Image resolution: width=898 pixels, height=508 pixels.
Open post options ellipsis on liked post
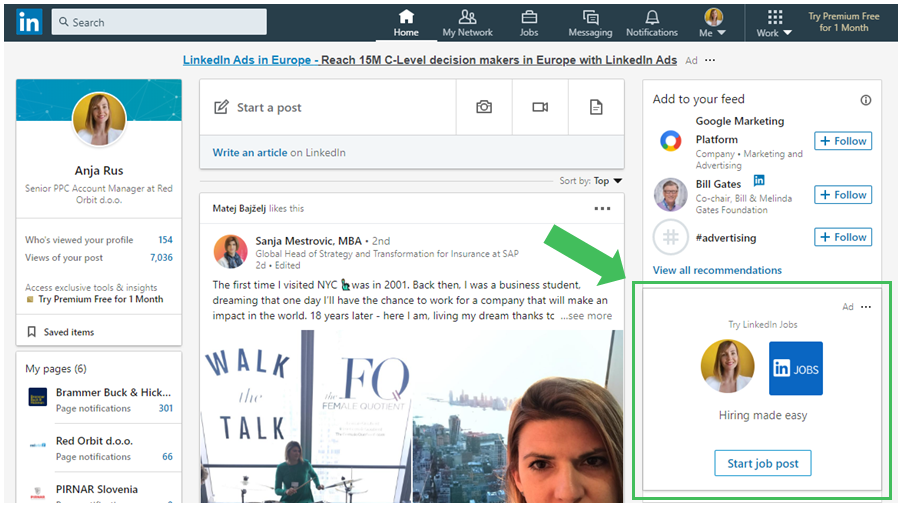pyautogui.click(x=602, y=208)
